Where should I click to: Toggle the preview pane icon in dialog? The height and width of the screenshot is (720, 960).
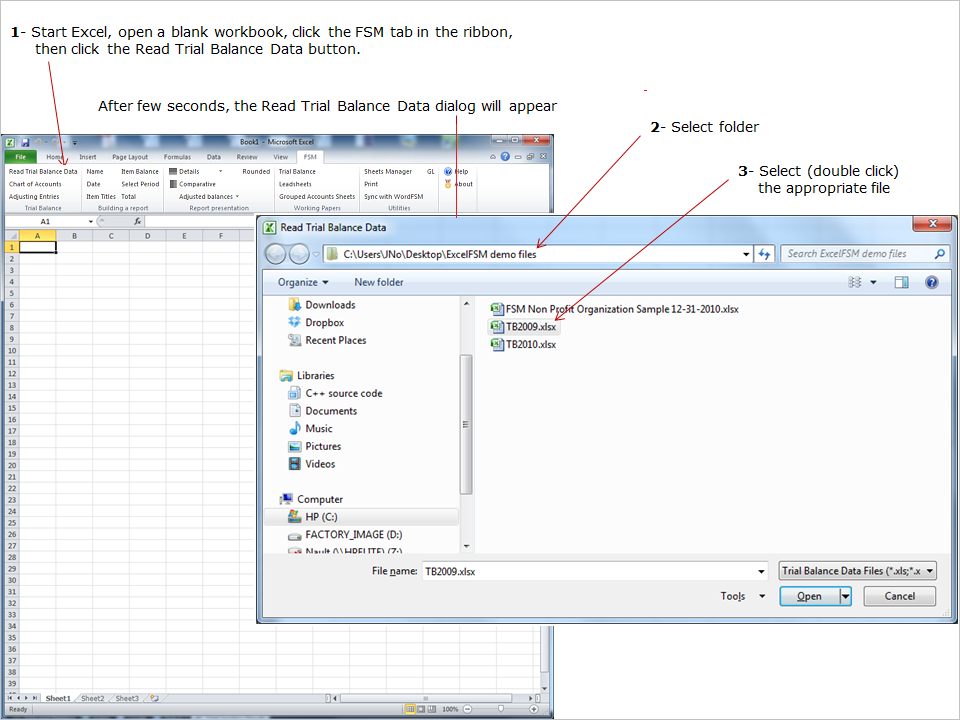click(x=901, y=283)
